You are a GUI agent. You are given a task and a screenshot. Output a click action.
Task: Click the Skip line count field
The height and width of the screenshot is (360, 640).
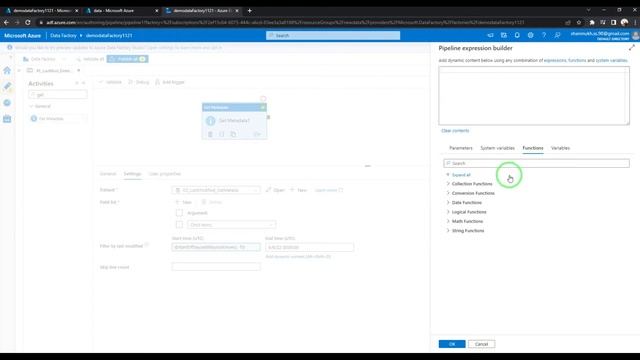coord(216,267)
